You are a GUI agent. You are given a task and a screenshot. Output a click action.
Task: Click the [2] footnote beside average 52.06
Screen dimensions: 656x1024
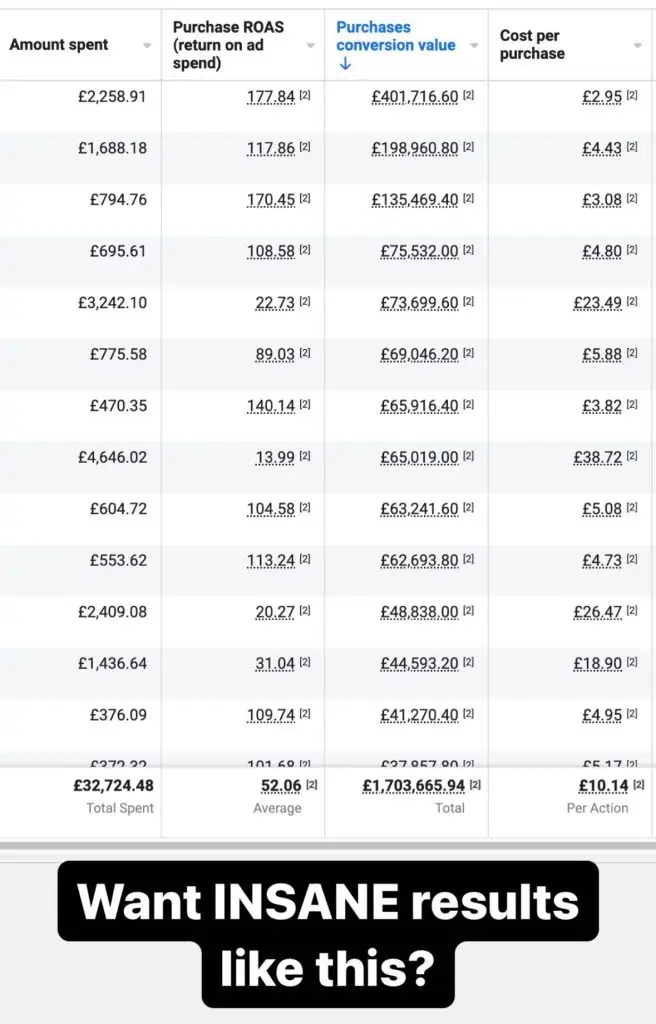coord(312,784)
